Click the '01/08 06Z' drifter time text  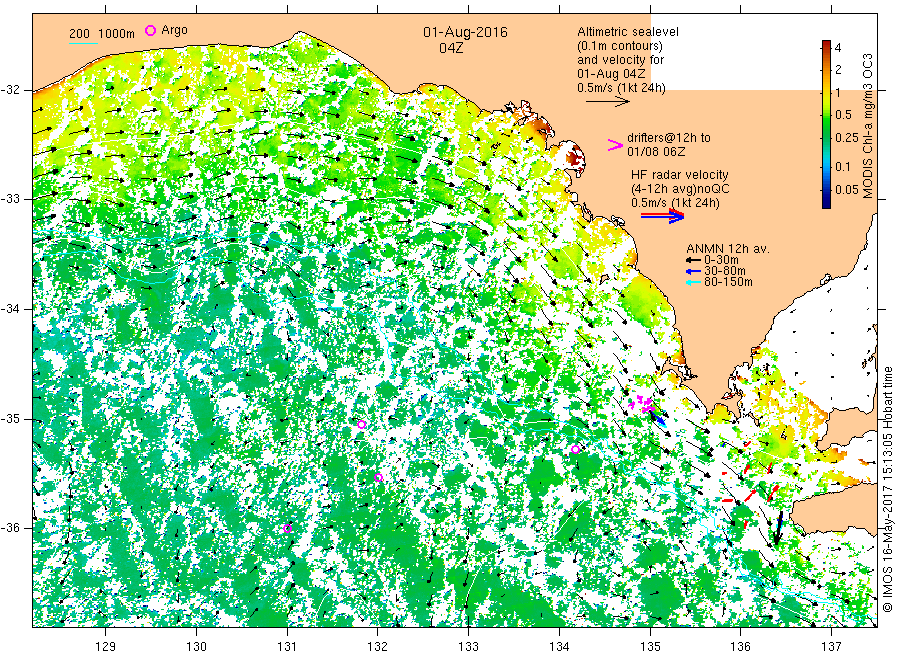click(x=656, y=152)
